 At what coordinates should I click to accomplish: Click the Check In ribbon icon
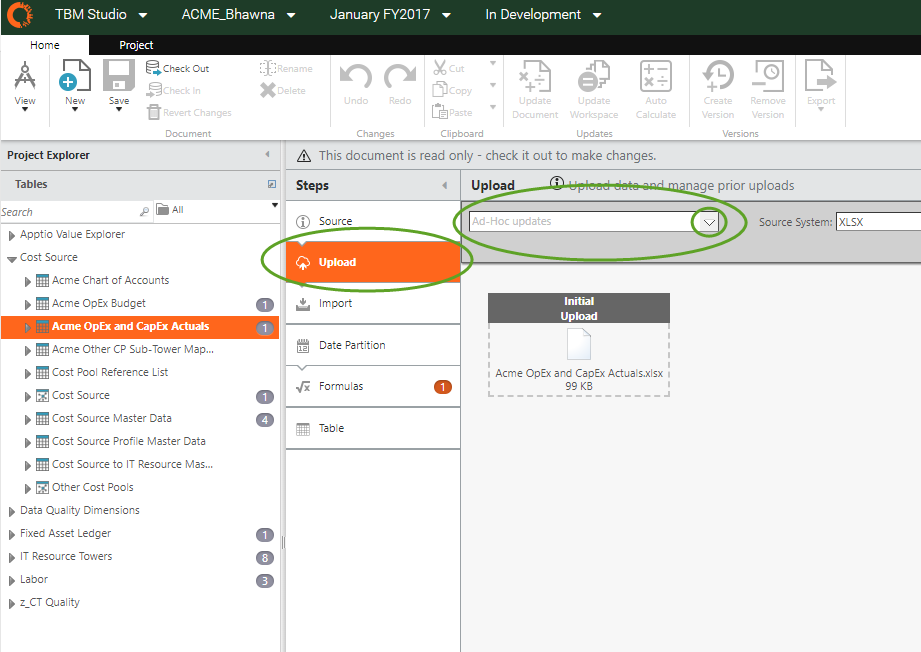[x=154, y=90]
